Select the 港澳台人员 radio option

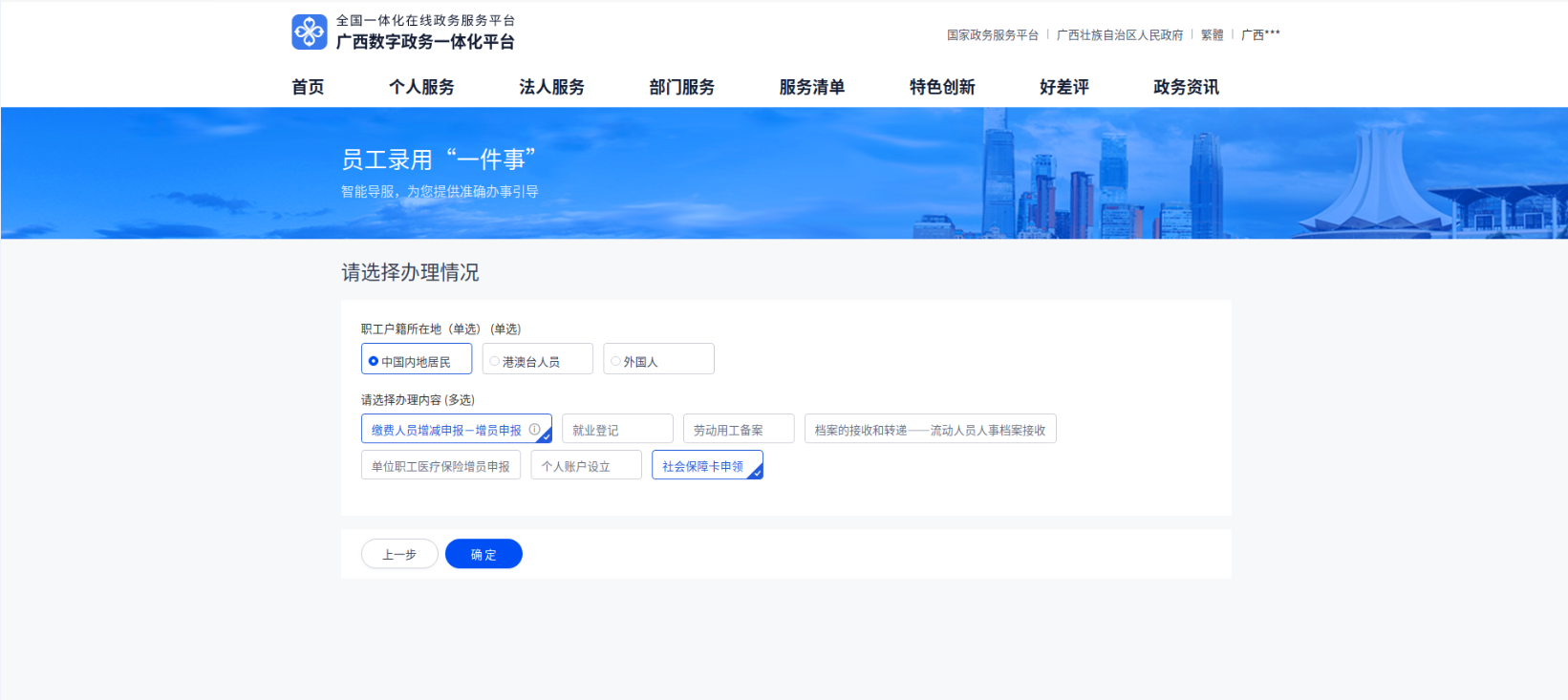click(536, 361)
